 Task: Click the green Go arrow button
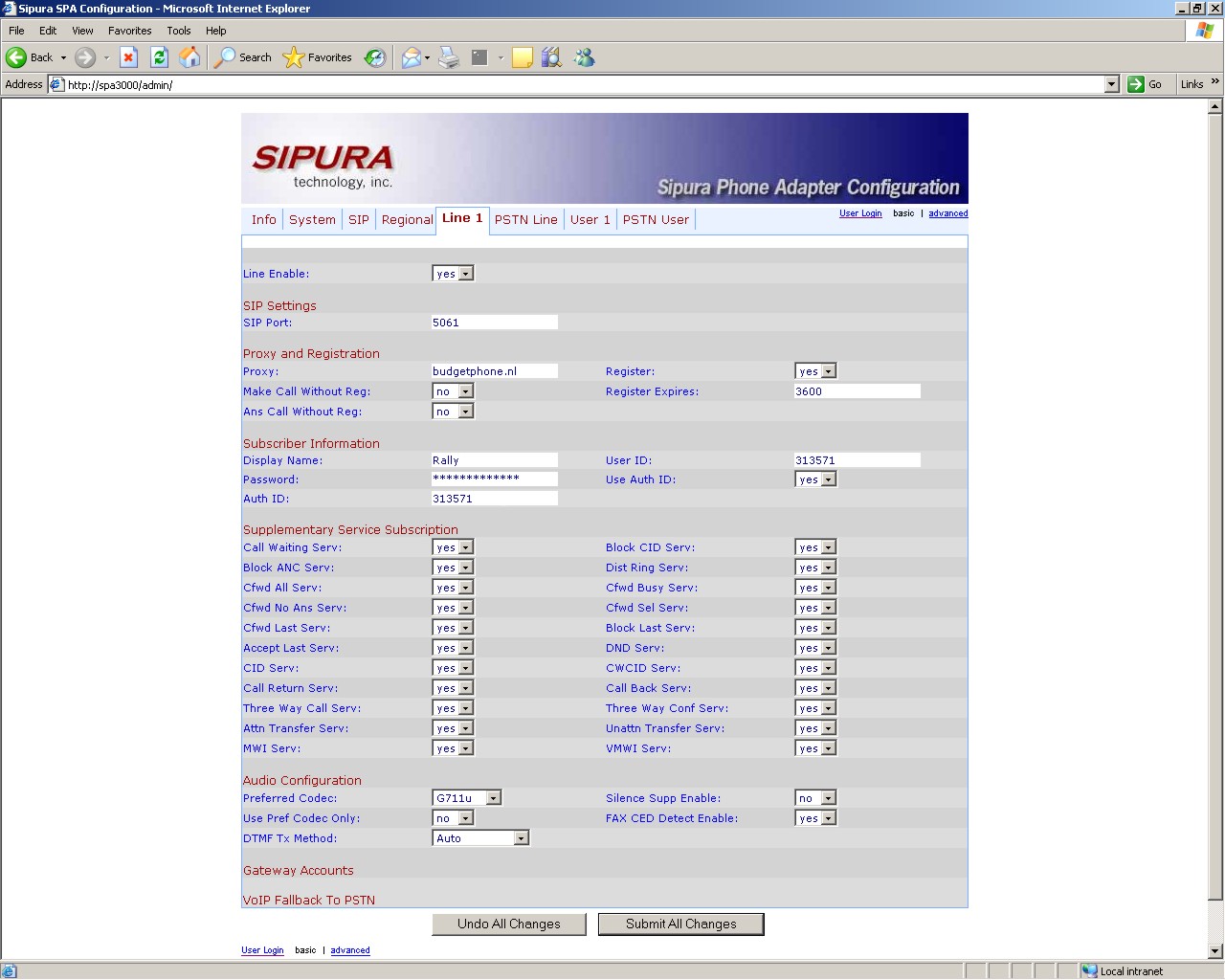[1145, 84]
